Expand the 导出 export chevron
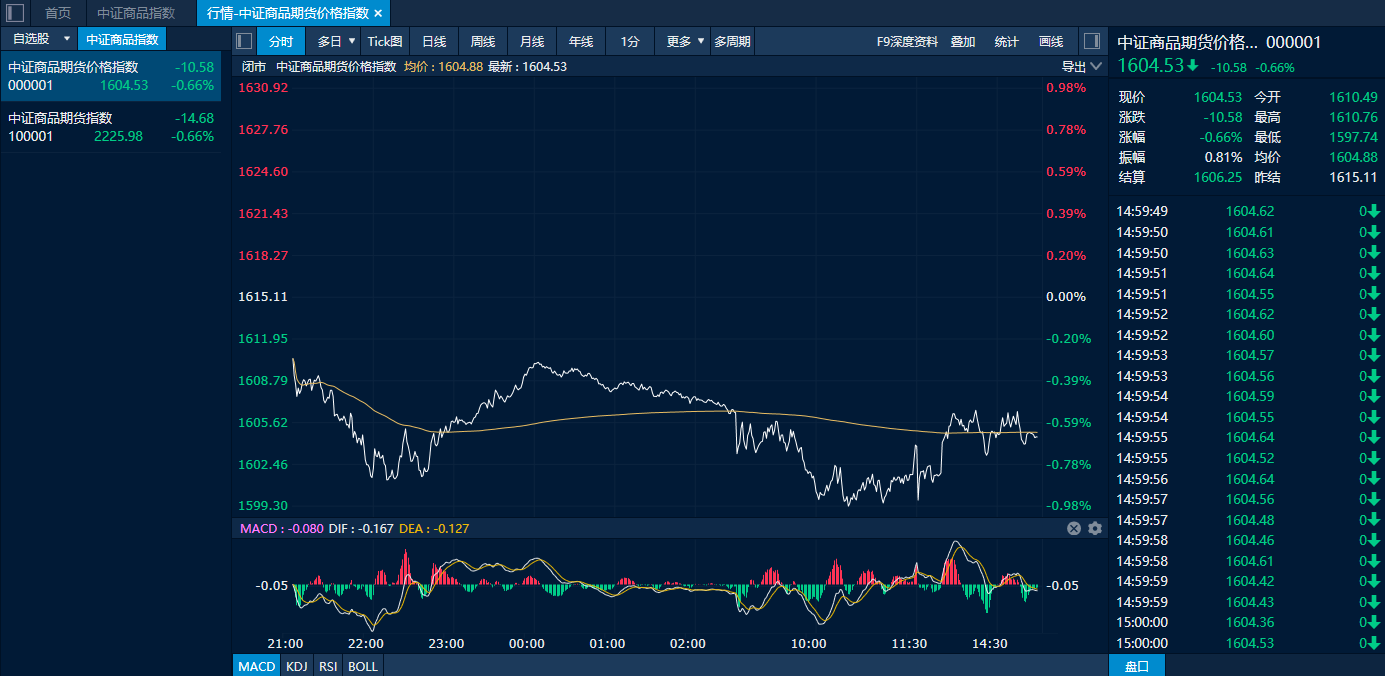 [1096, 67]
